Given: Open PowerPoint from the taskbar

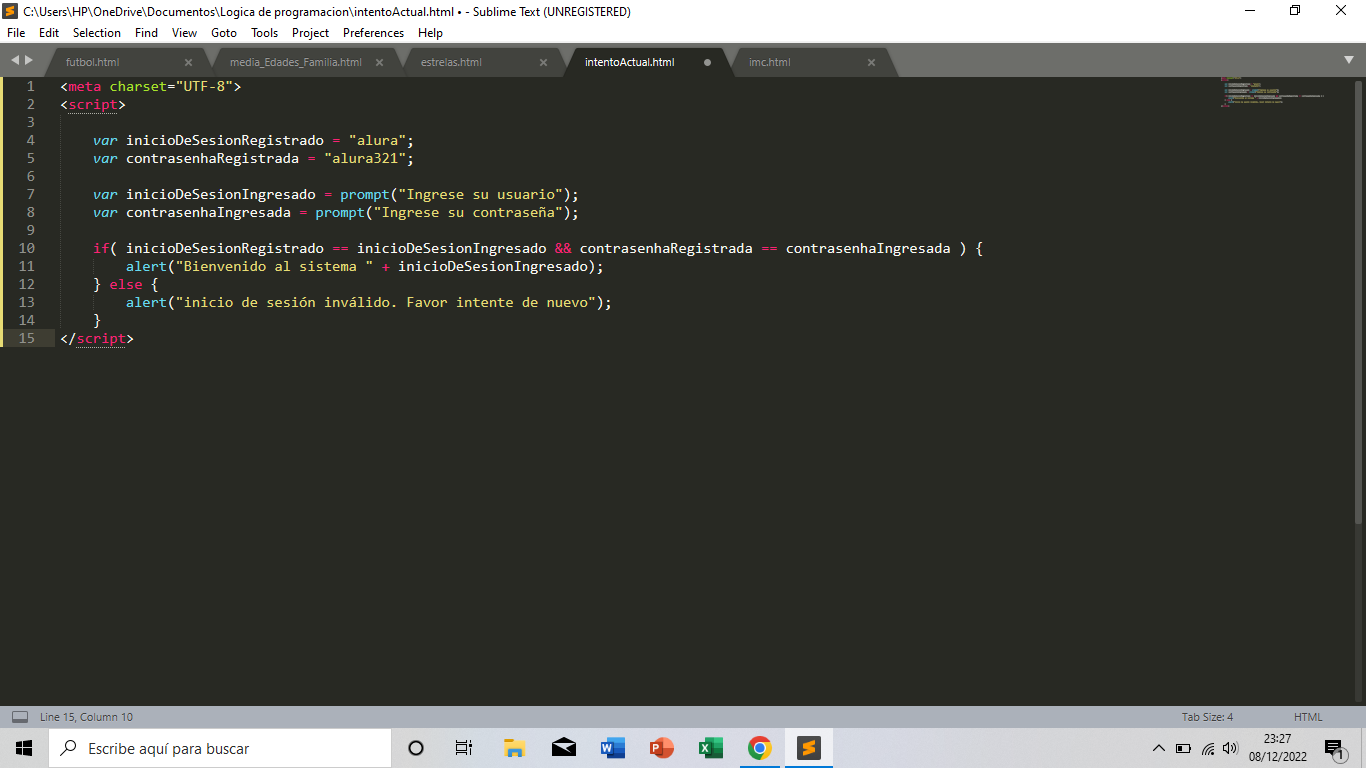Looking at the screenshot, I should tap(662, 748).
